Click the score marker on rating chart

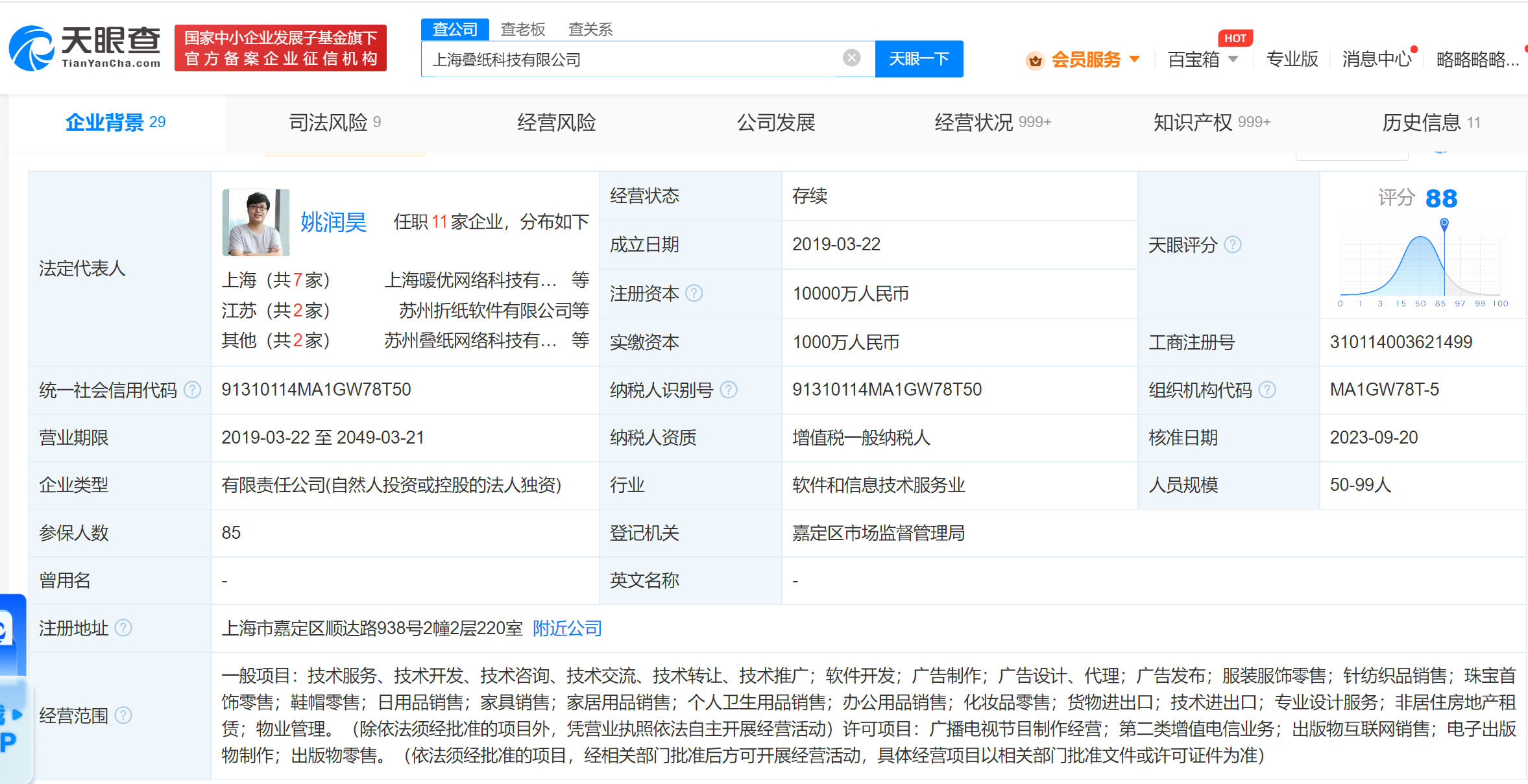coord(1444,223)
